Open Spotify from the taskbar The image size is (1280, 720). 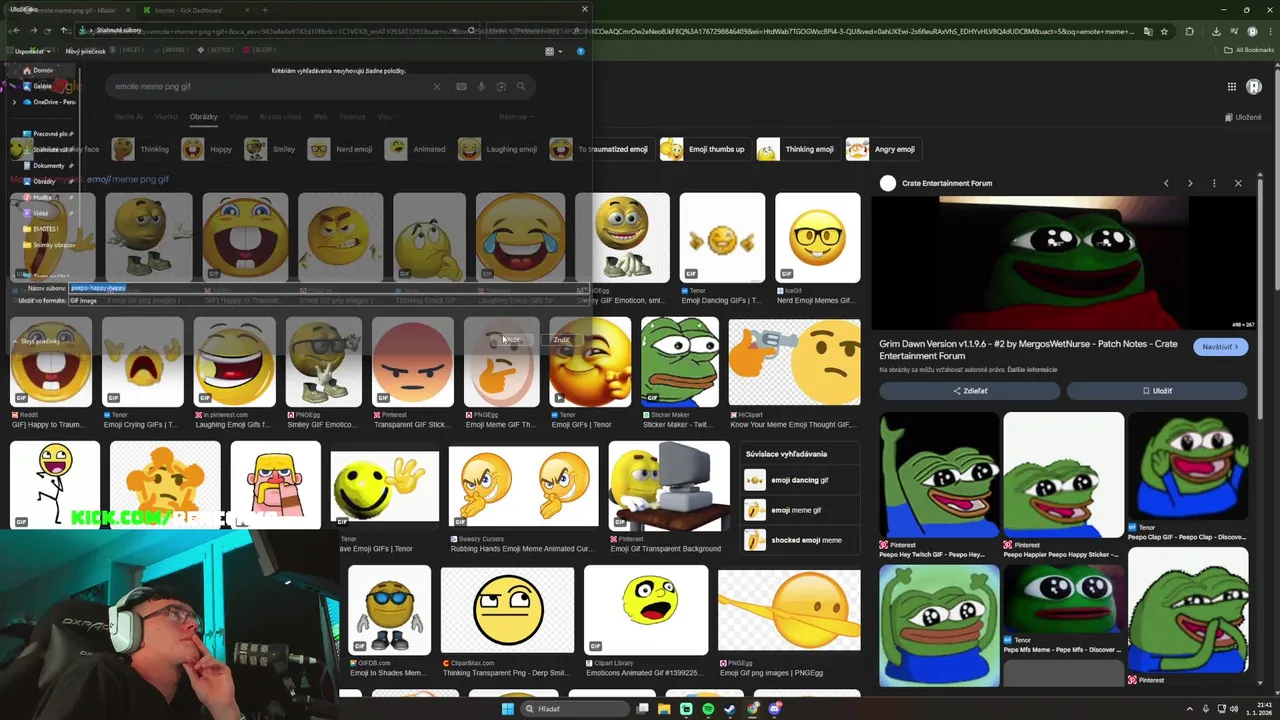[708, 709]
